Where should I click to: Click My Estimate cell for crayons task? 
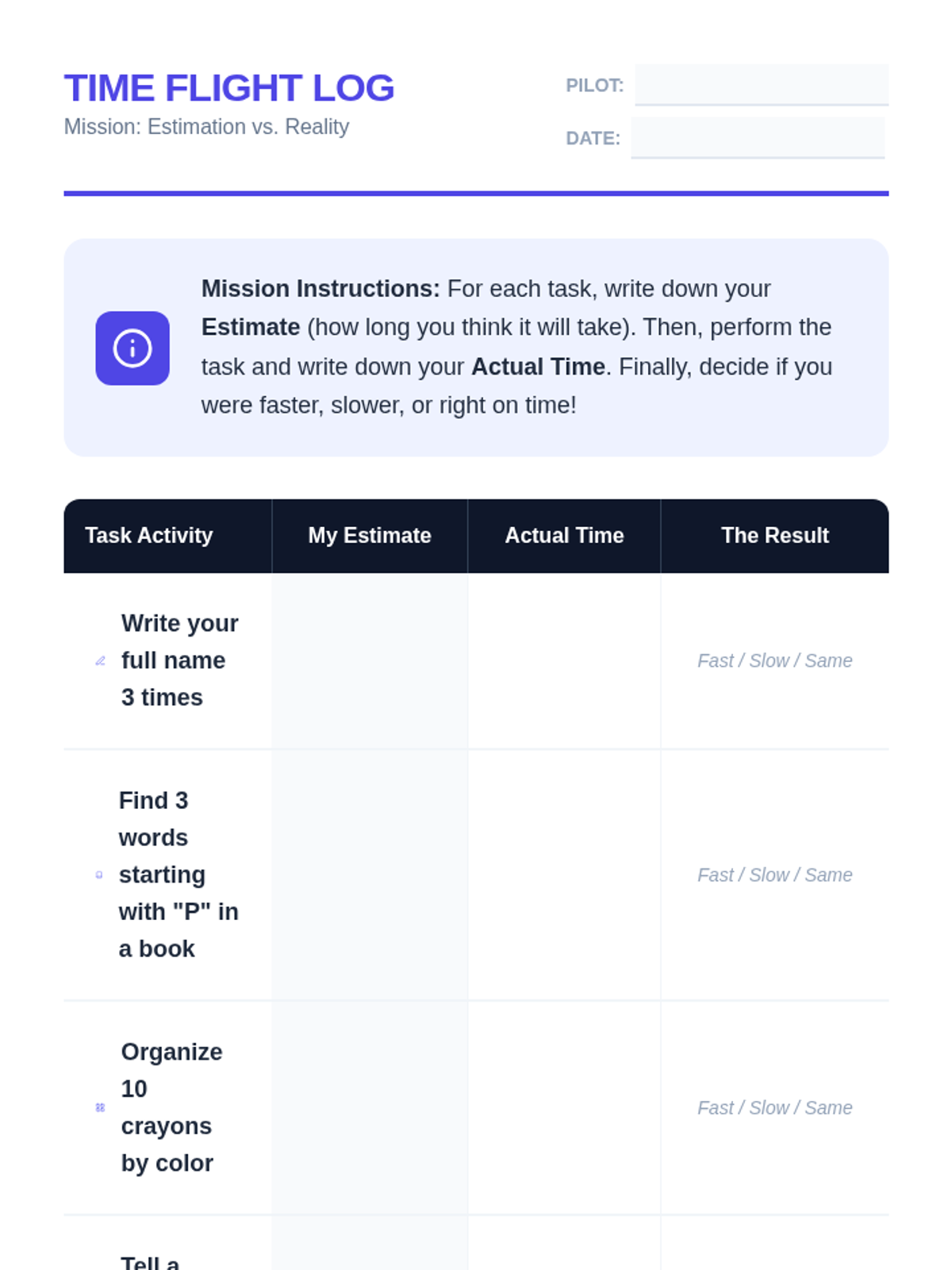(x=370, y=1107)
